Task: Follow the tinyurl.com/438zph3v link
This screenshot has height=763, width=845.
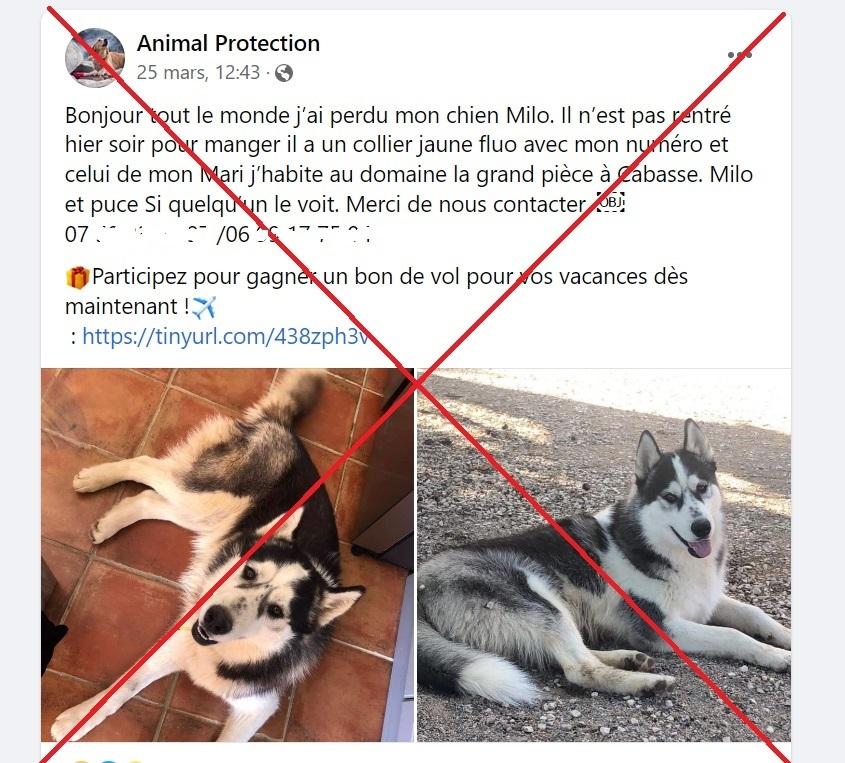Action: click(226, 336)
